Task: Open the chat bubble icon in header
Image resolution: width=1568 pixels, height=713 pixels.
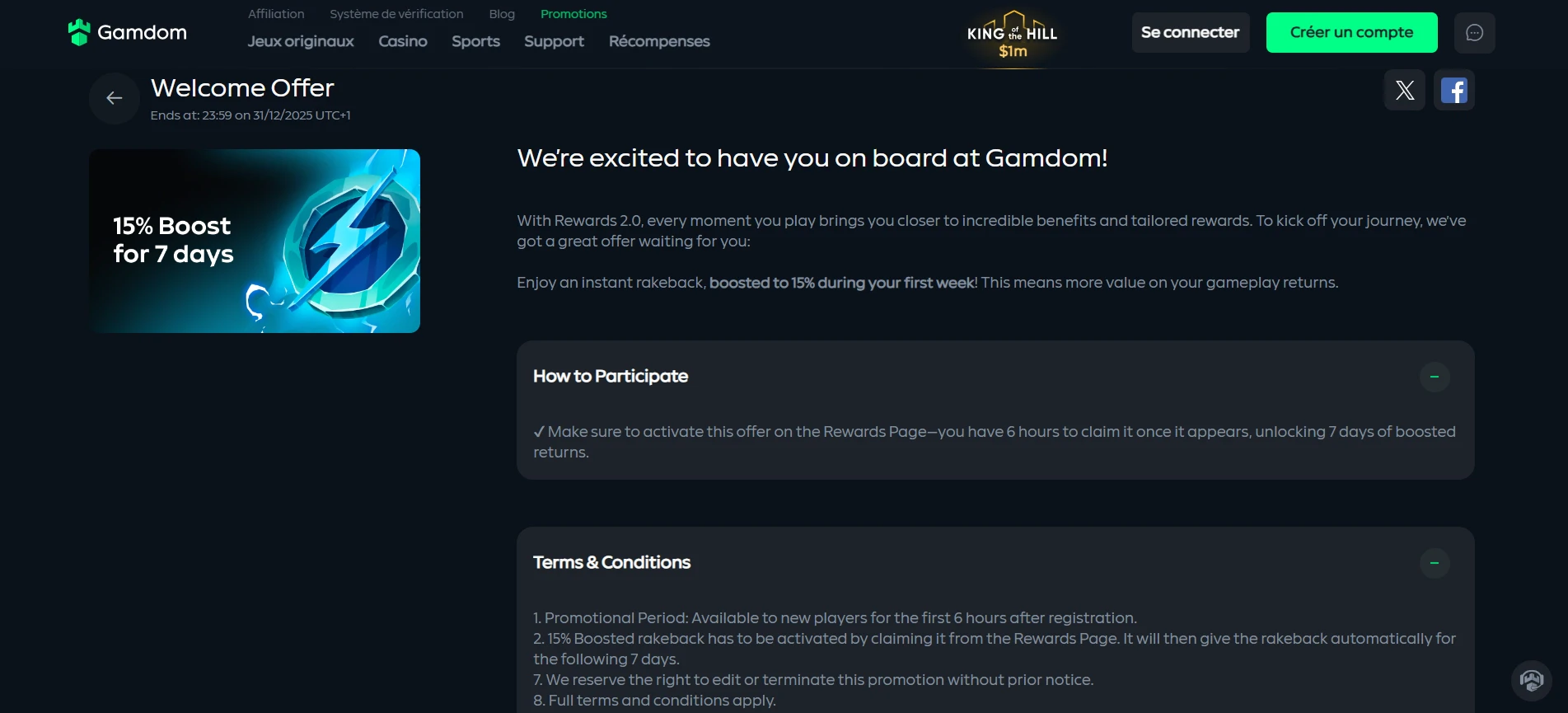Action: pos(1475,33)
